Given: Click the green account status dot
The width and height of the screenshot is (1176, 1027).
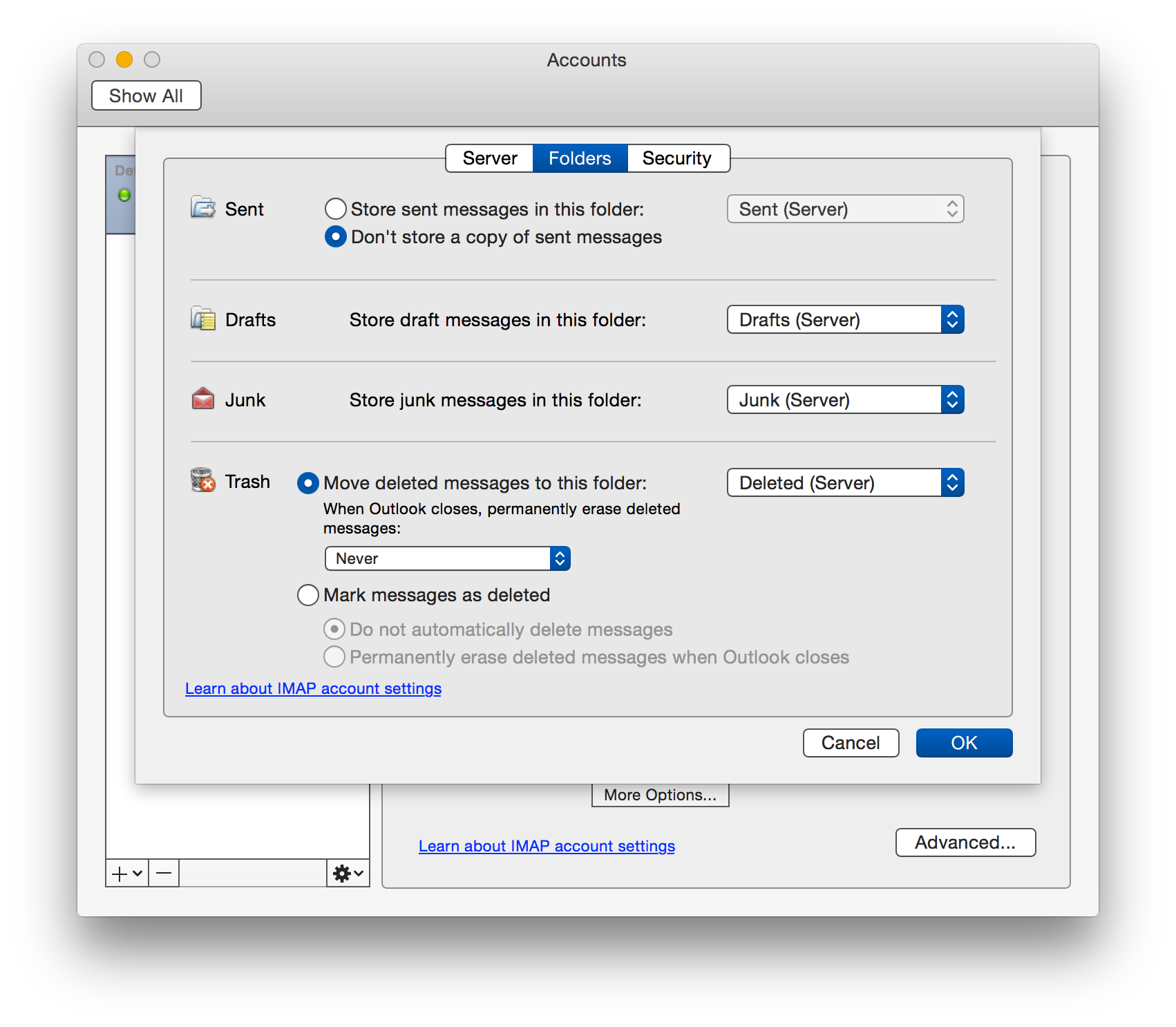Looking at the screenshot, I should coord(124,195).
